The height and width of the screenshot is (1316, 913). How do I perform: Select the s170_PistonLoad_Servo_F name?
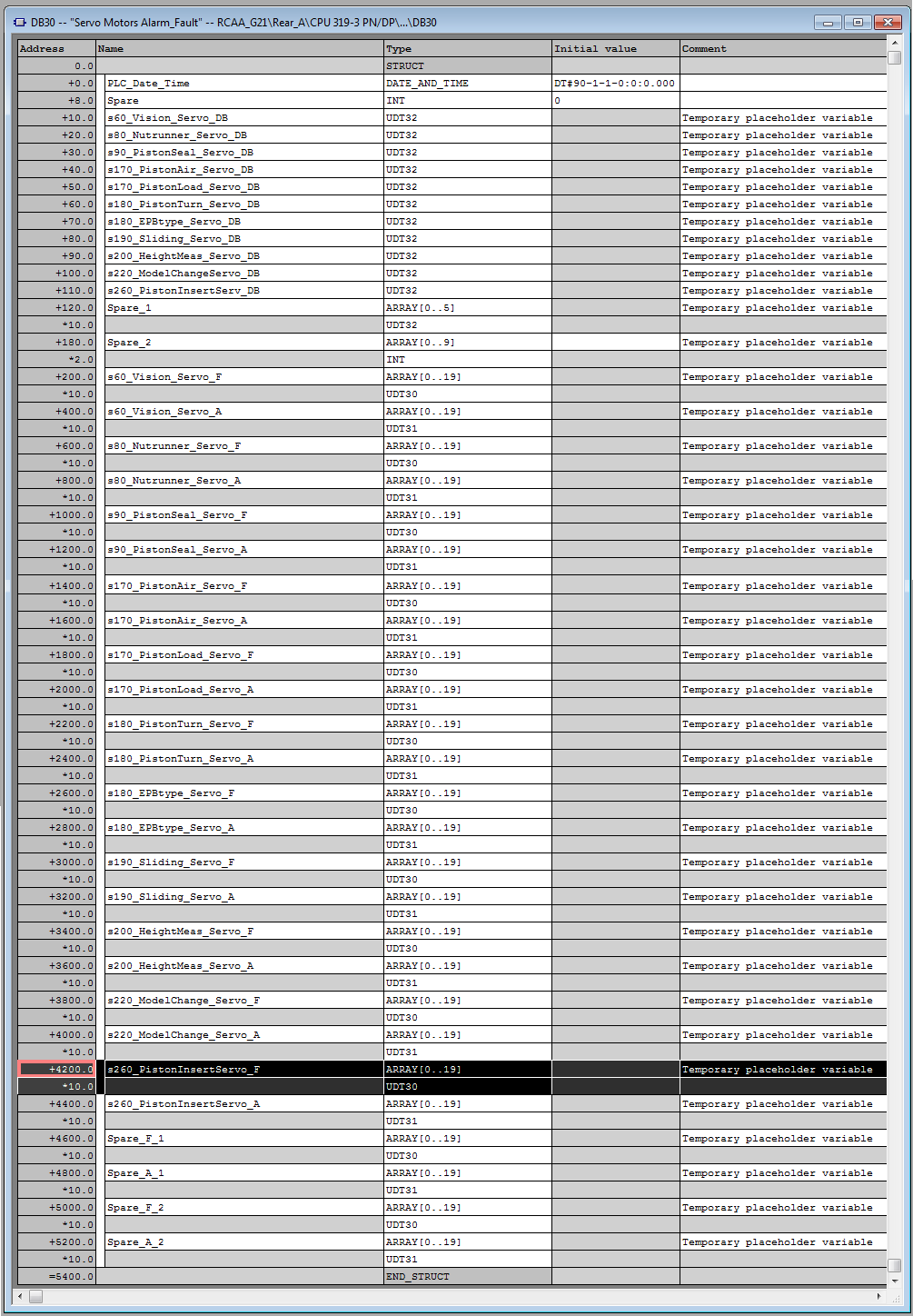(244, 655)
